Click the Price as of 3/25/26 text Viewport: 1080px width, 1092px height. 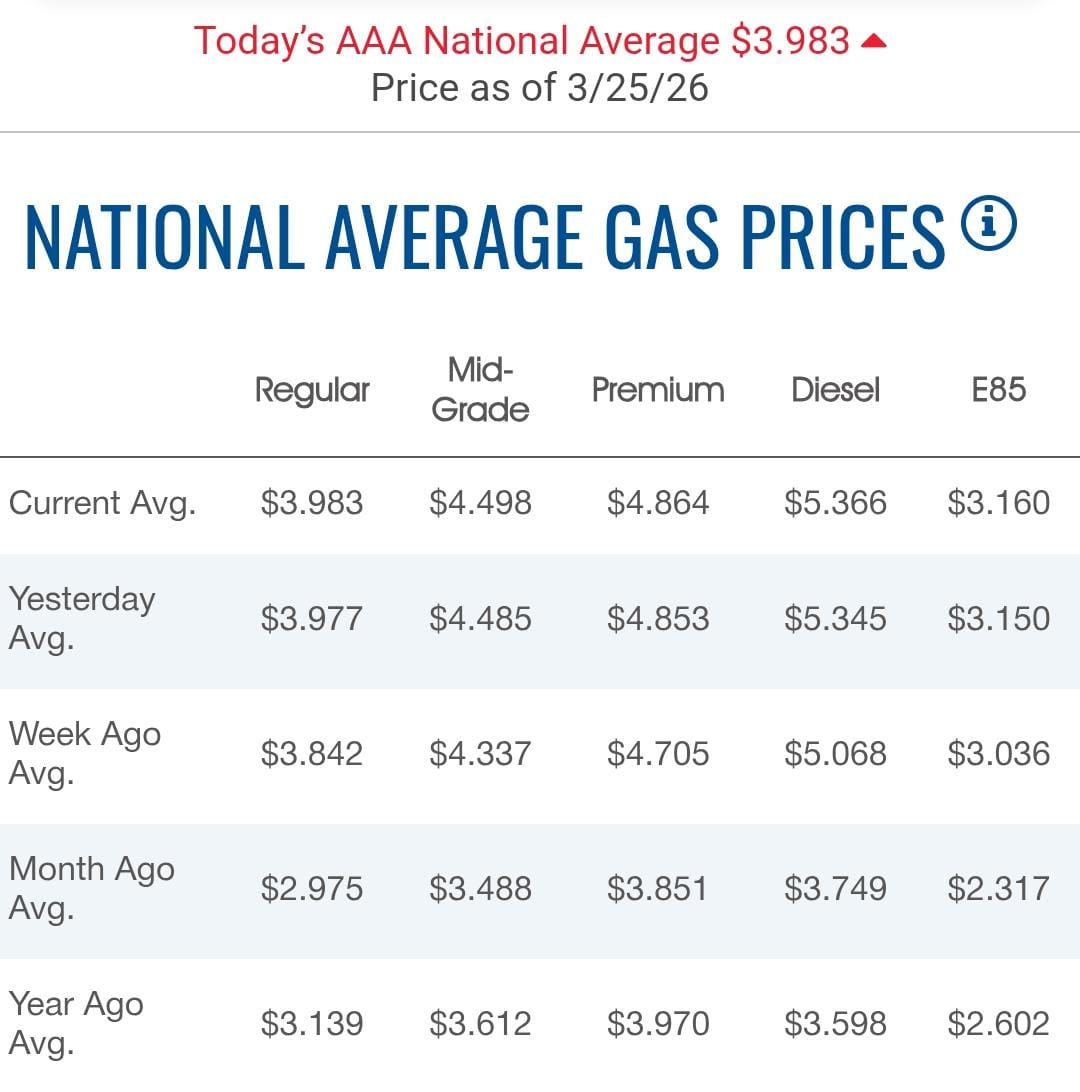[540, 87]
